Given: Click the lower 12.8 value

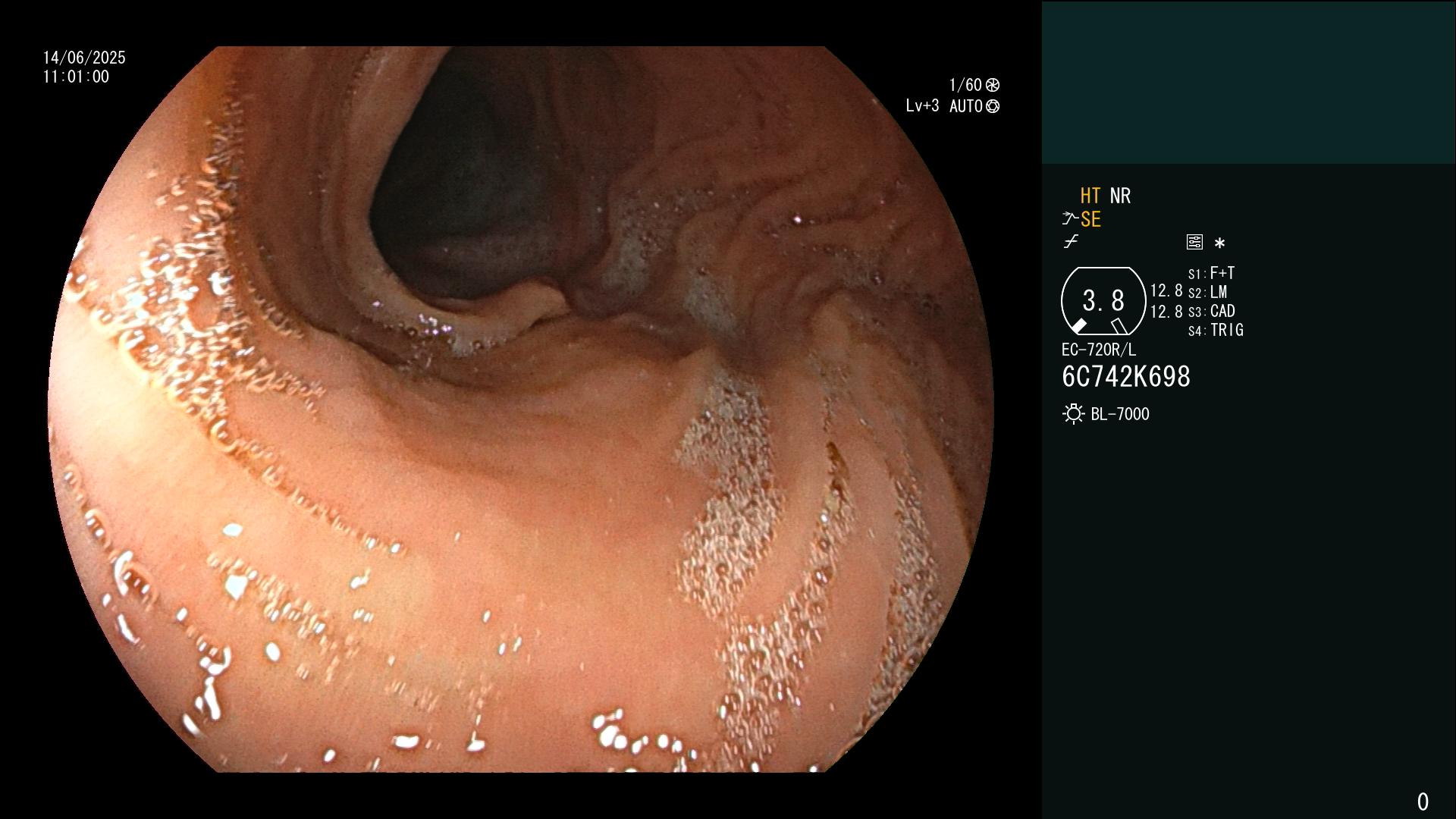Looking at the screenshot, I should [x=1166, y=312].
